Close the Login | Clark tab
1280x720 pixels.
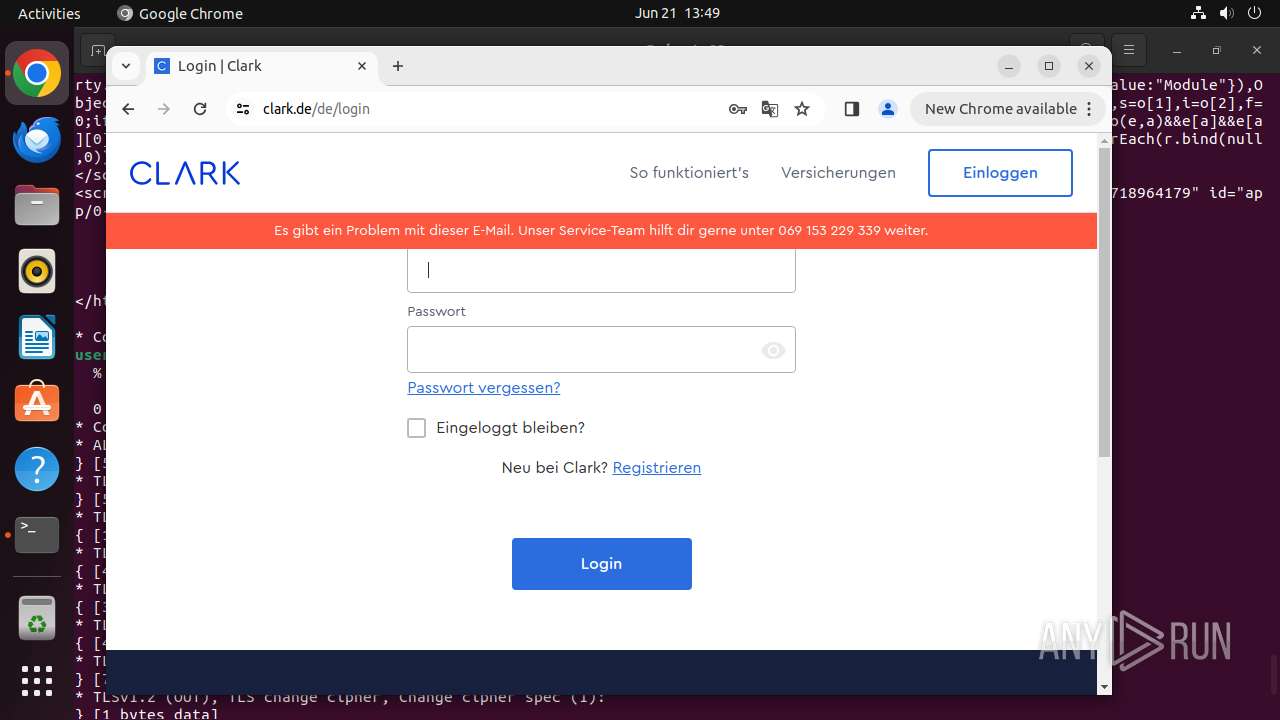point(362,66)
